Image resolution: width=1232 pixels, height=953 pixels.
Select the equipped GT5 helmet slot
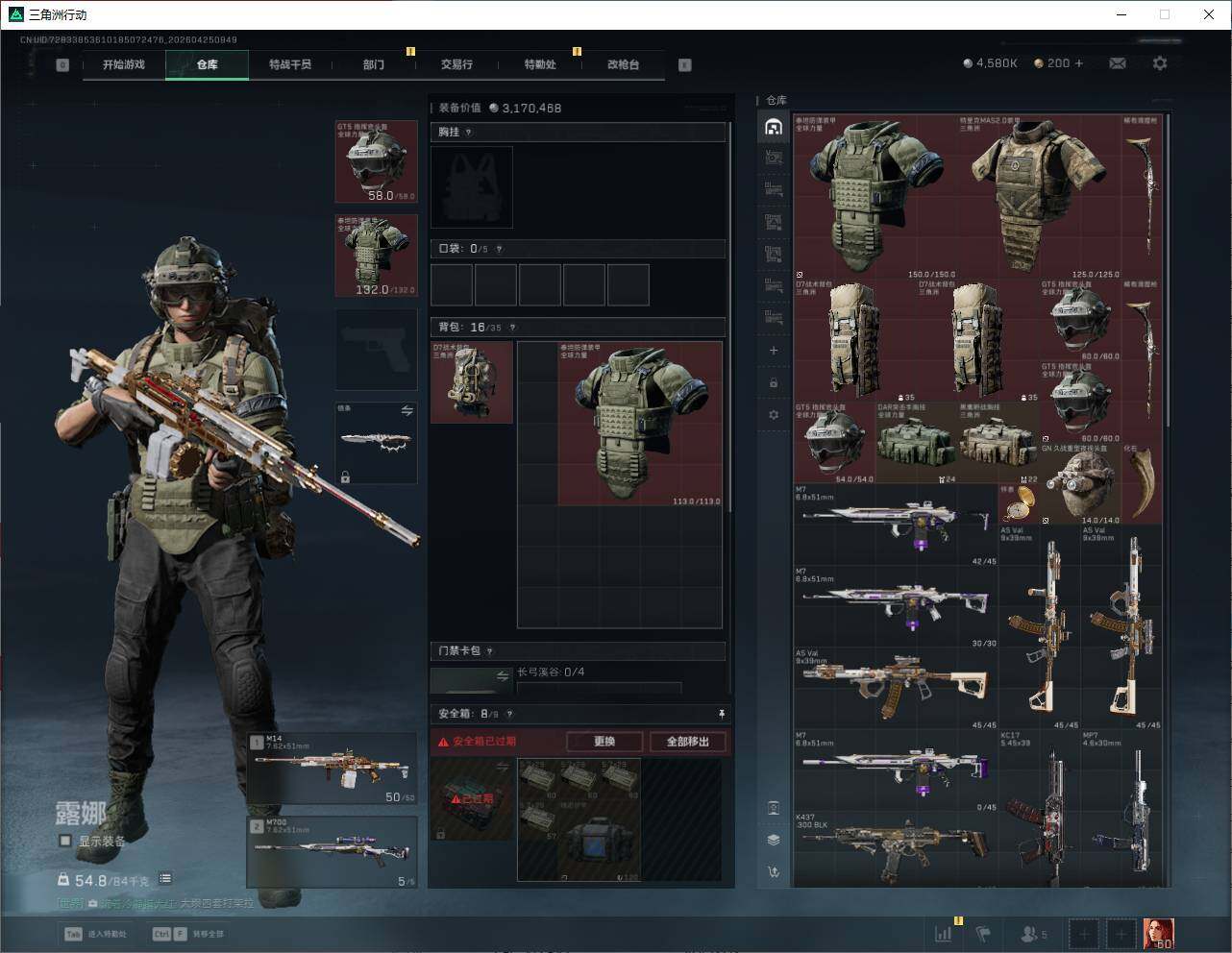376,161
